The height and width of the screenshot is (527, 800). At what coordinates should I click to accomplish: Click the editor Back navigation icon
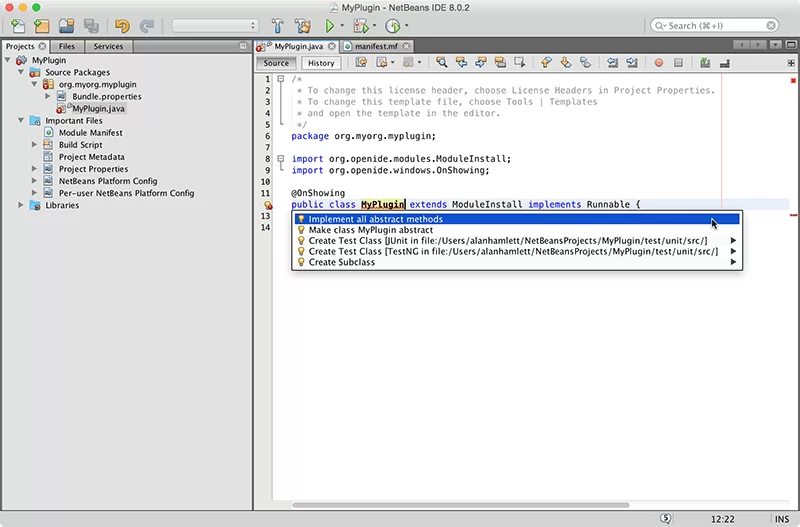point(382,63)
